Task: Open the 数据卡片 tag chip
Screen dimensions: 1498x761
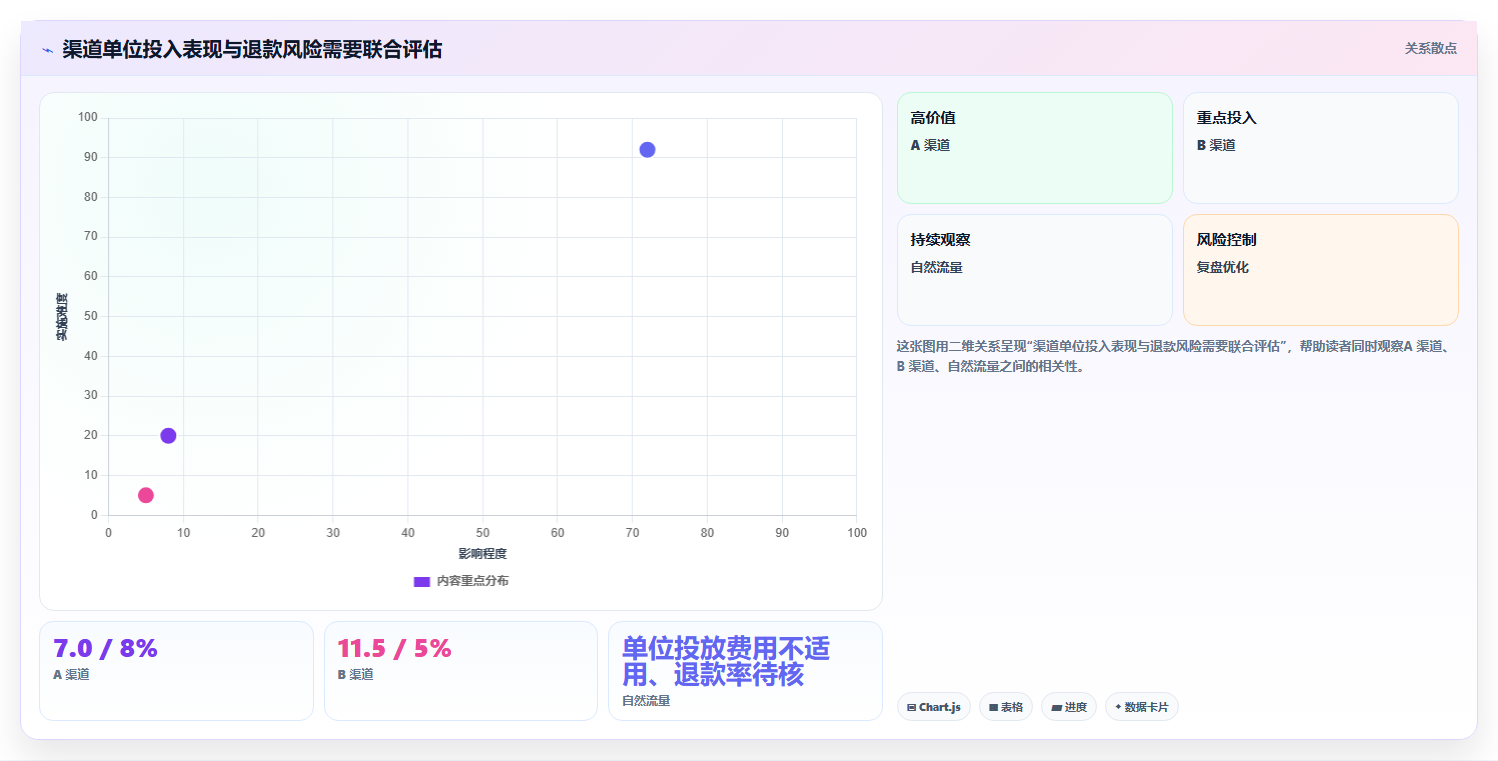Action: 1142,707
